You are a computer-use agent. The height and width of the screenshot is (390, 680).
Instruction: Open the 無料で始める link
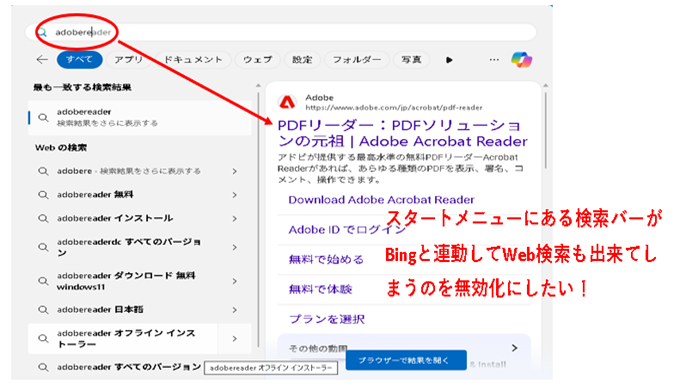pos(326,259)
